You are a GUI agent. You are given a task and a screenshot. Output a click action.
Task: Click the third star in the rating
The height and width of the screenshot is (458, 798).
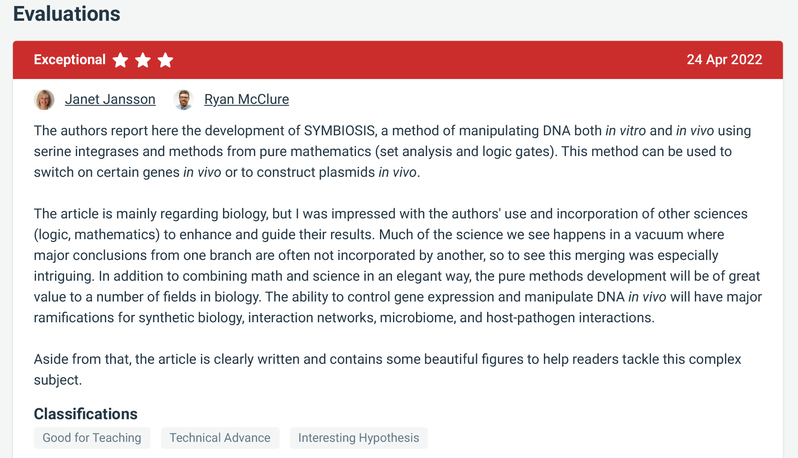point(166,60)
